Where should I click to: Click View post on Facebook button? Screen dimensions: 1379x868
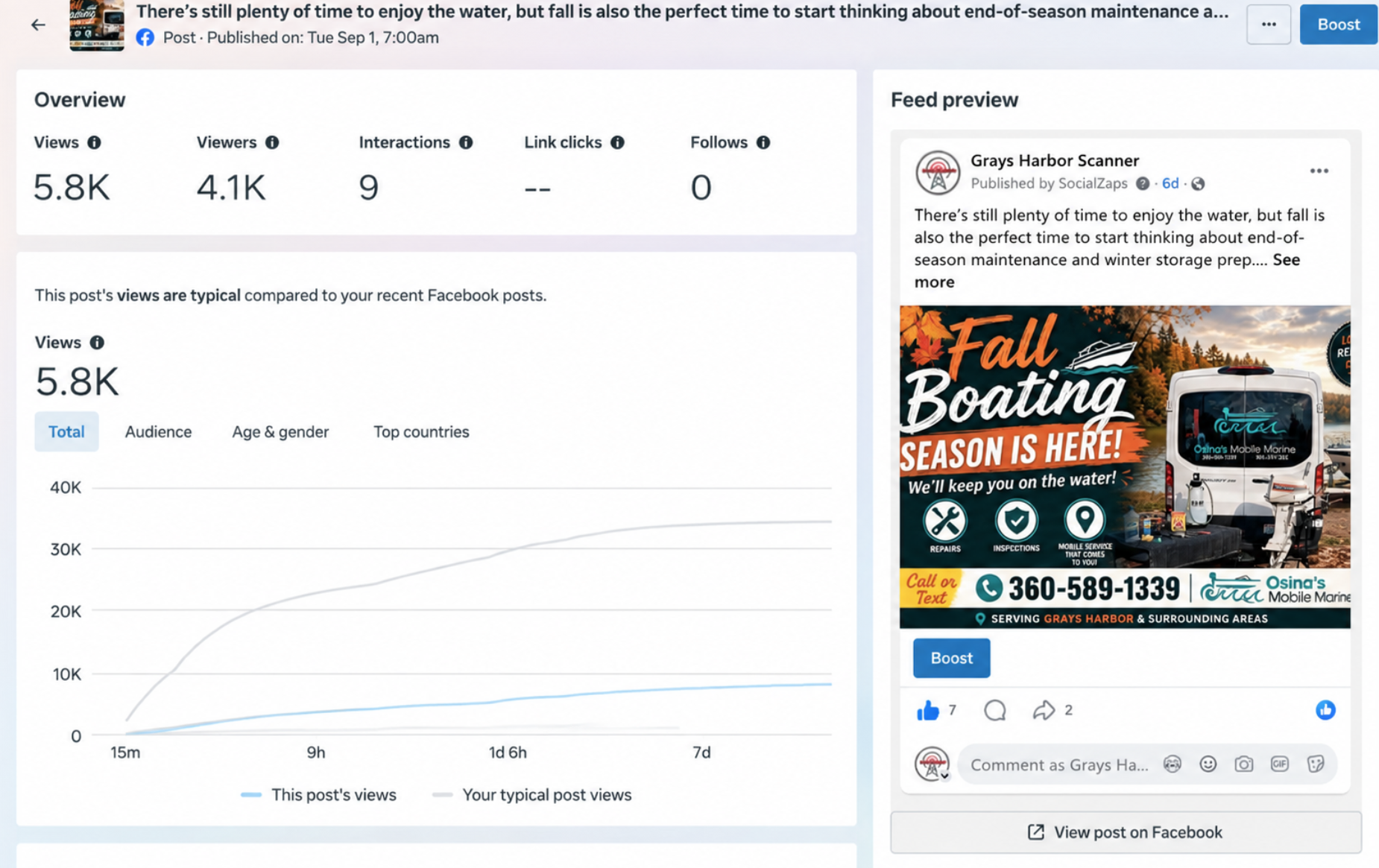coord(1126,832)
